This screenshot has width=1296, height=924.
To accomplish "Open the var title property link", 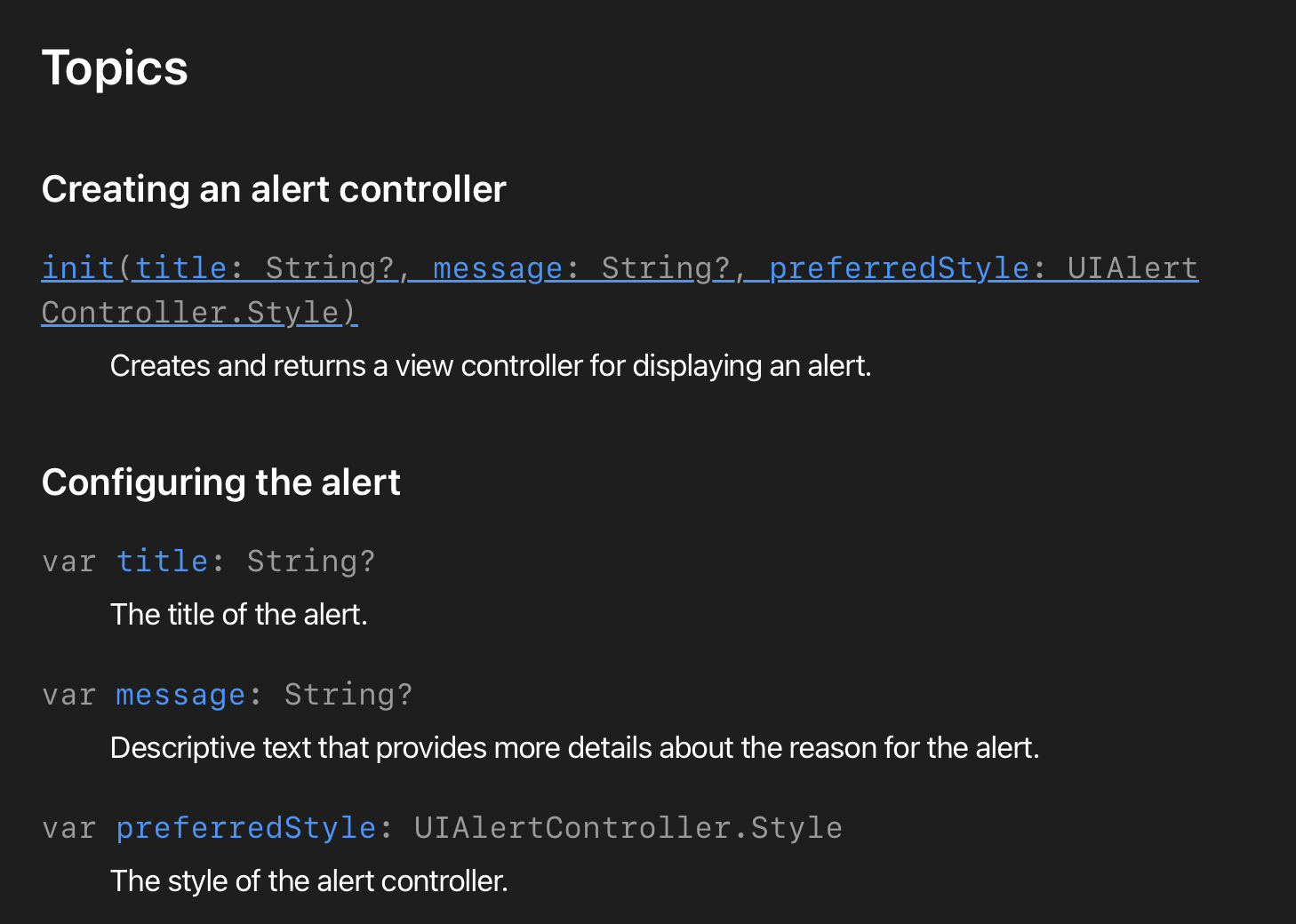I will [x=162, y=562].
